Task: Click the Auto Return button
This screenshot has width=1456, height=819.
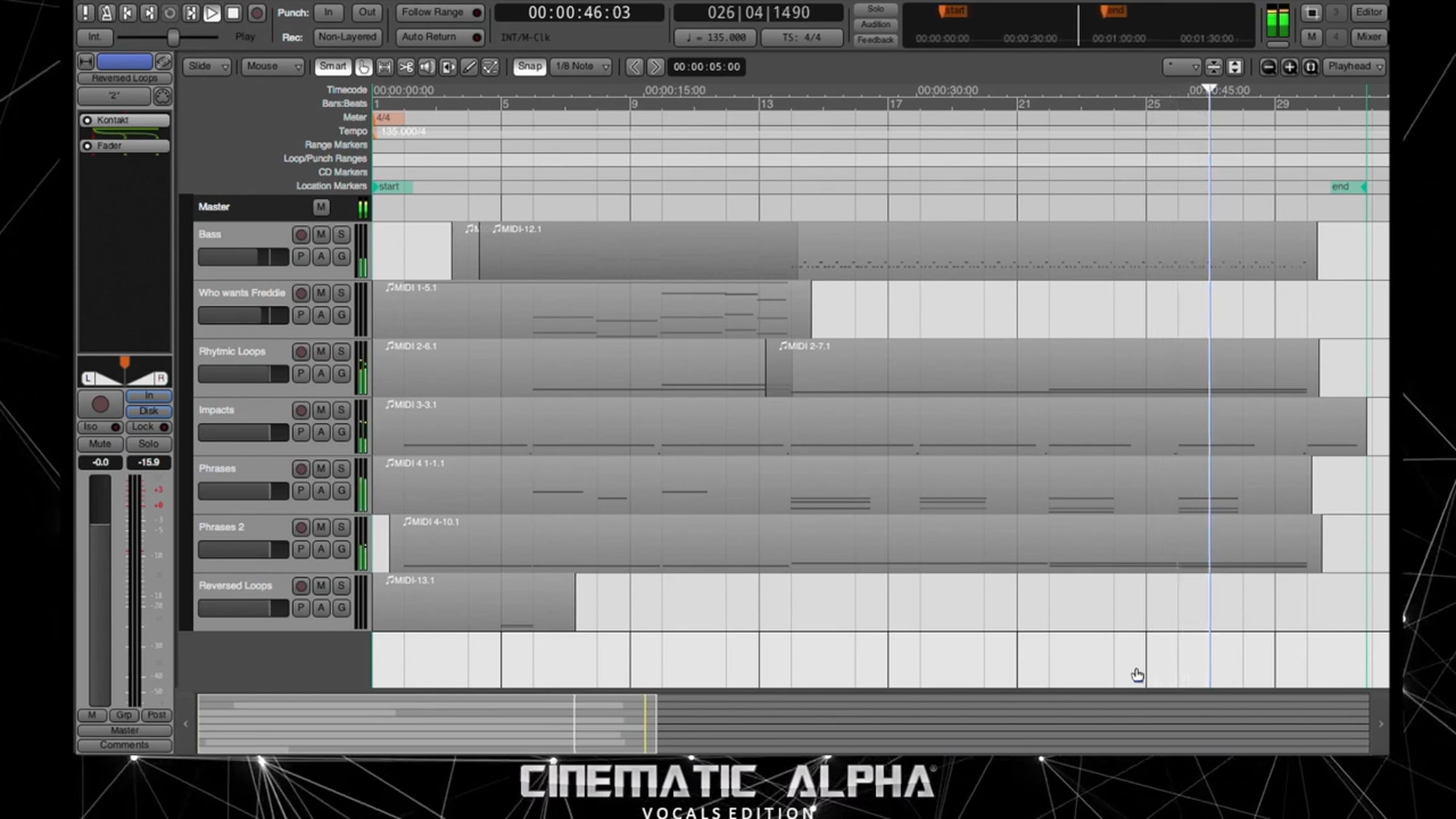Action: pyautogui.click(x=440, y=37)
